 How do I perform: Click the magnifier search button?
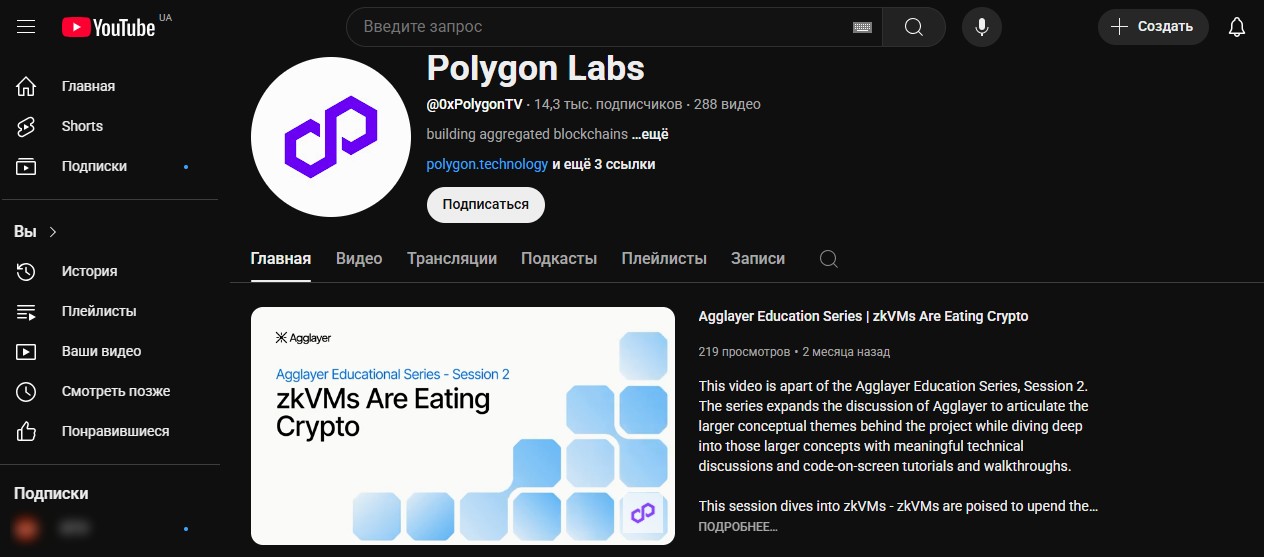click(x=913, y=27)
